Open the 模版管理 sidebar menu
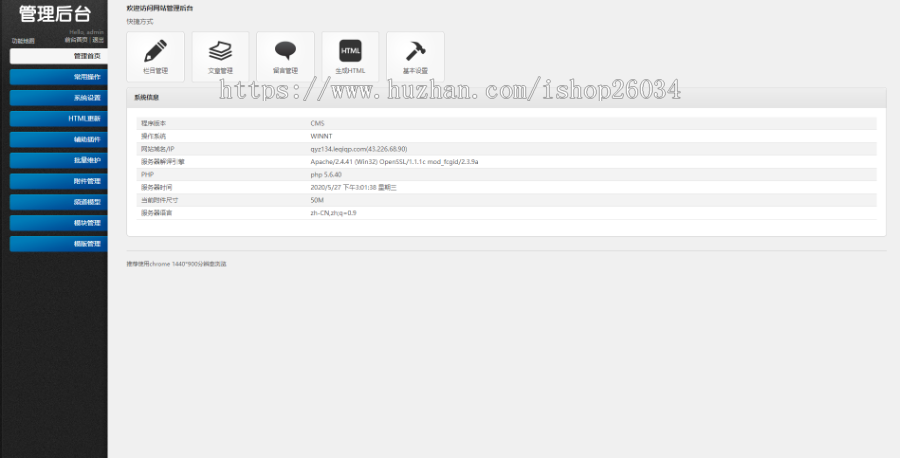The image size is (900, 458). [59, 244]
